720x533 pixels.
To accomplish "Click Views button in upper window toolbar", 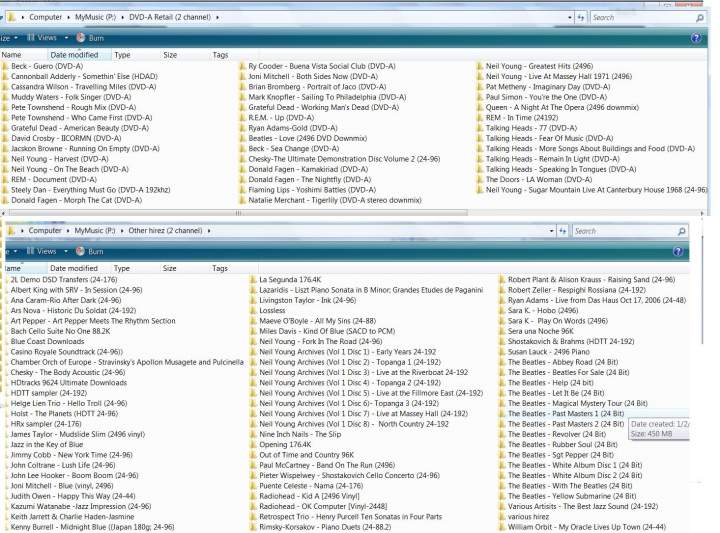I will [x=42, y=38].
